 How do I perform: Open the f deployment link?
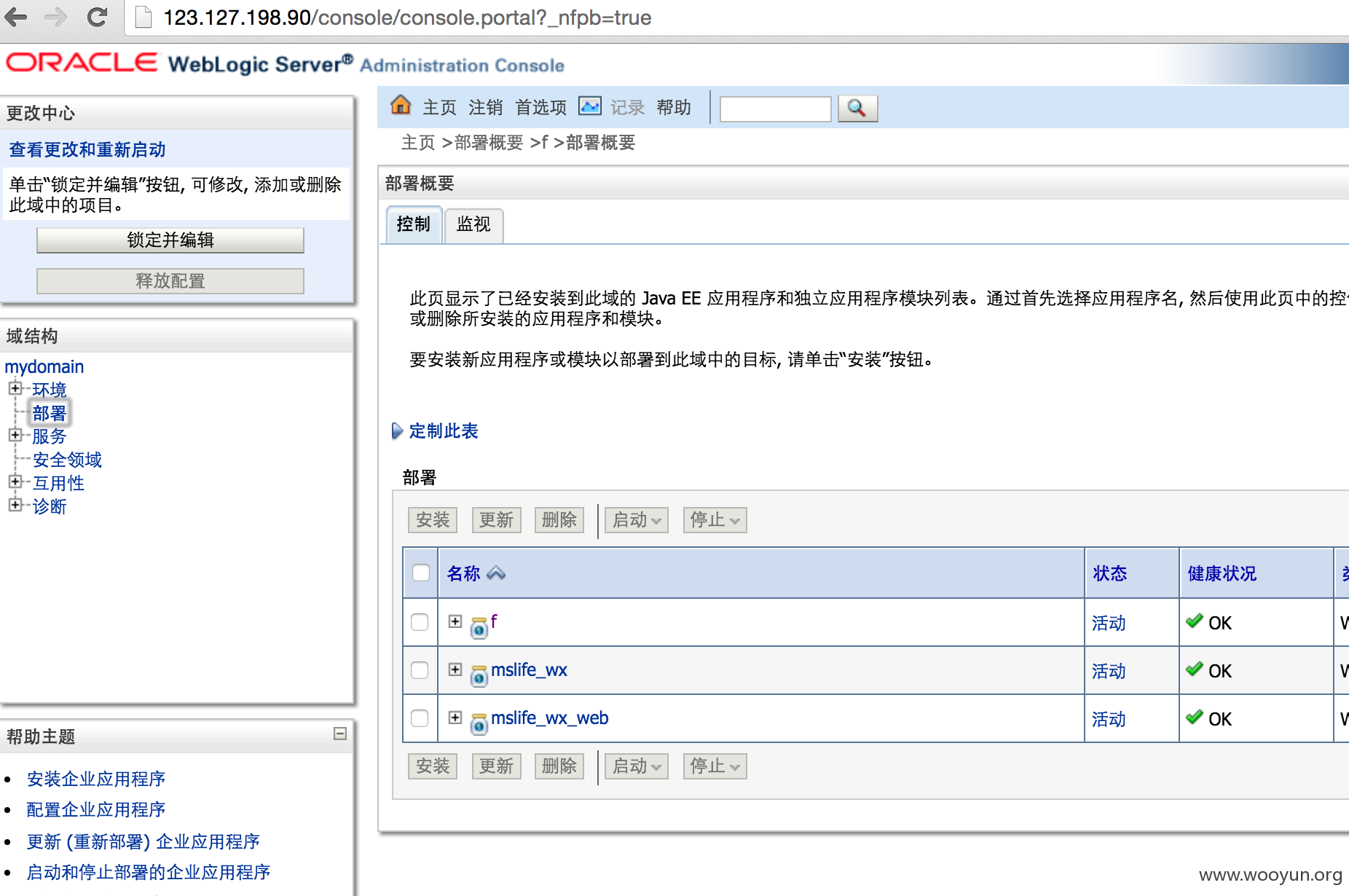pos(494,621)
